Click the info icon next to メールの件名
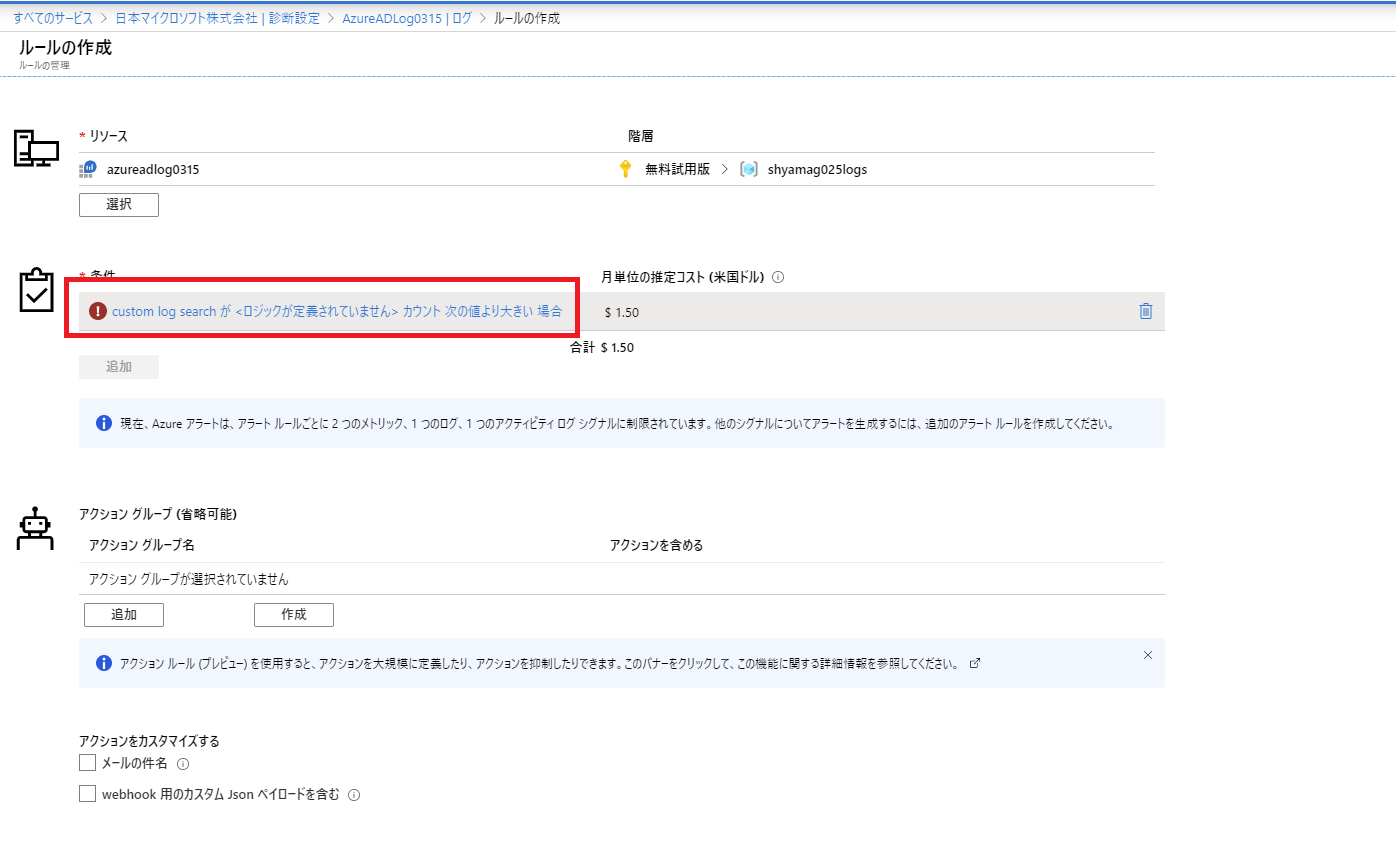1396x844 pixels. (183, 764)
